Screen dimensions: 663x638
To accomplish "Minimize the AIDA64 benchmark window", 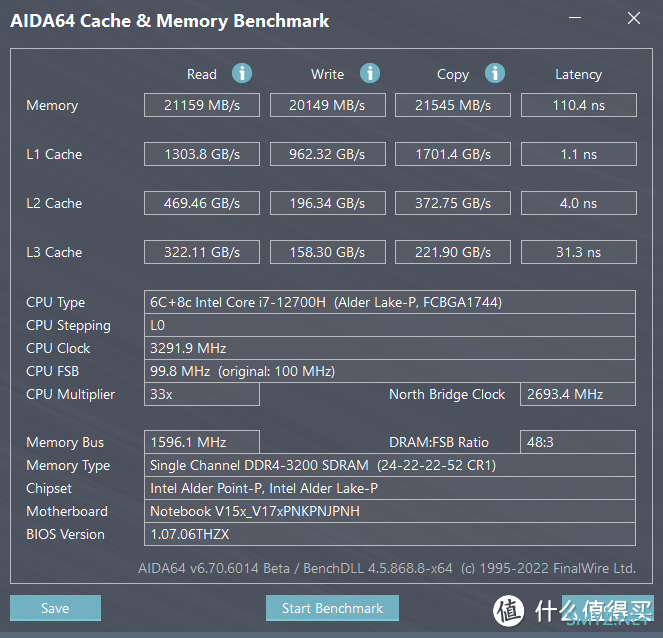I will point(575,18).
